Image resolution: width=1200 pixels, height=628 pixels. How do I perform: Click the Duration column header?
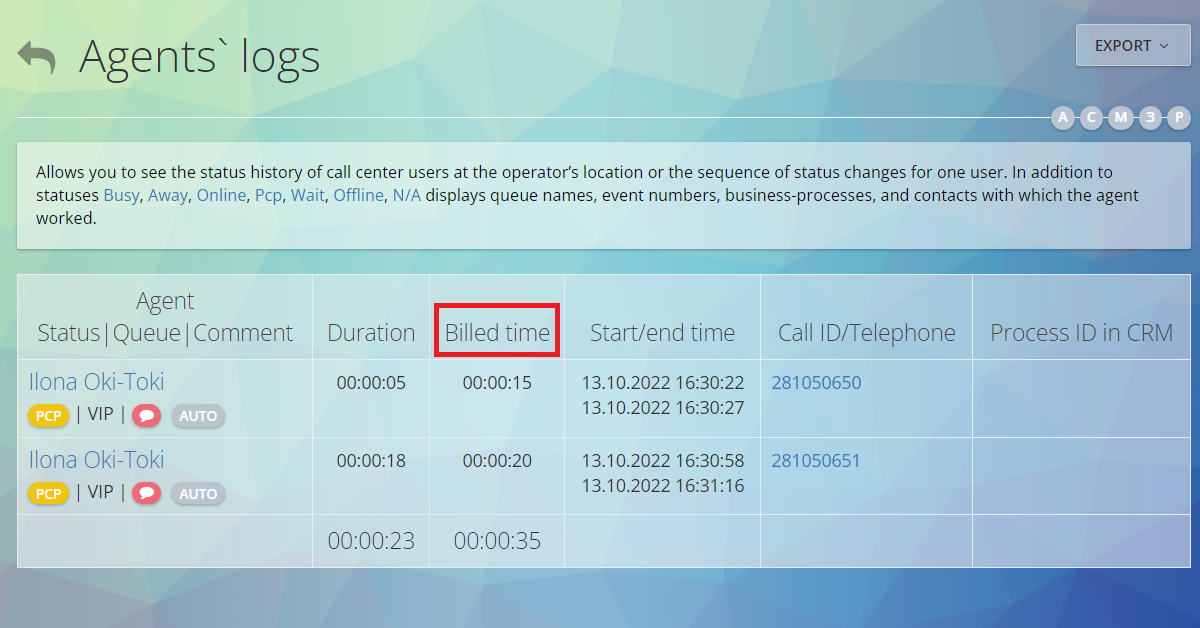(371, 333)
